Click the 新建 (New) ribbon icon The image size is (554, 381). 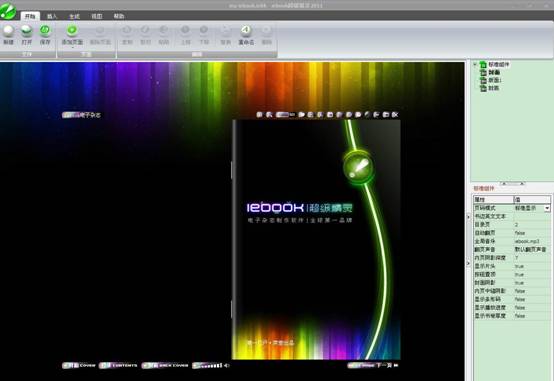tap(8, 31)
